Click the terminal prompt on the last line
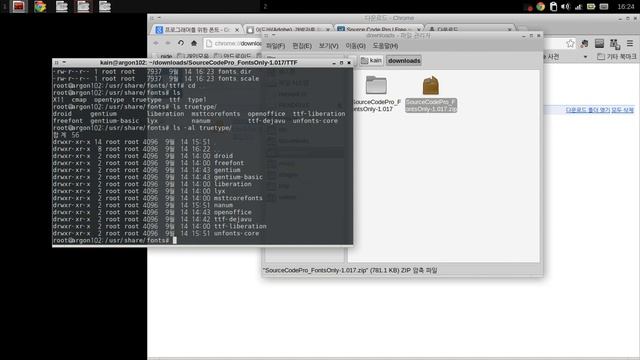 tap(111, 240)
